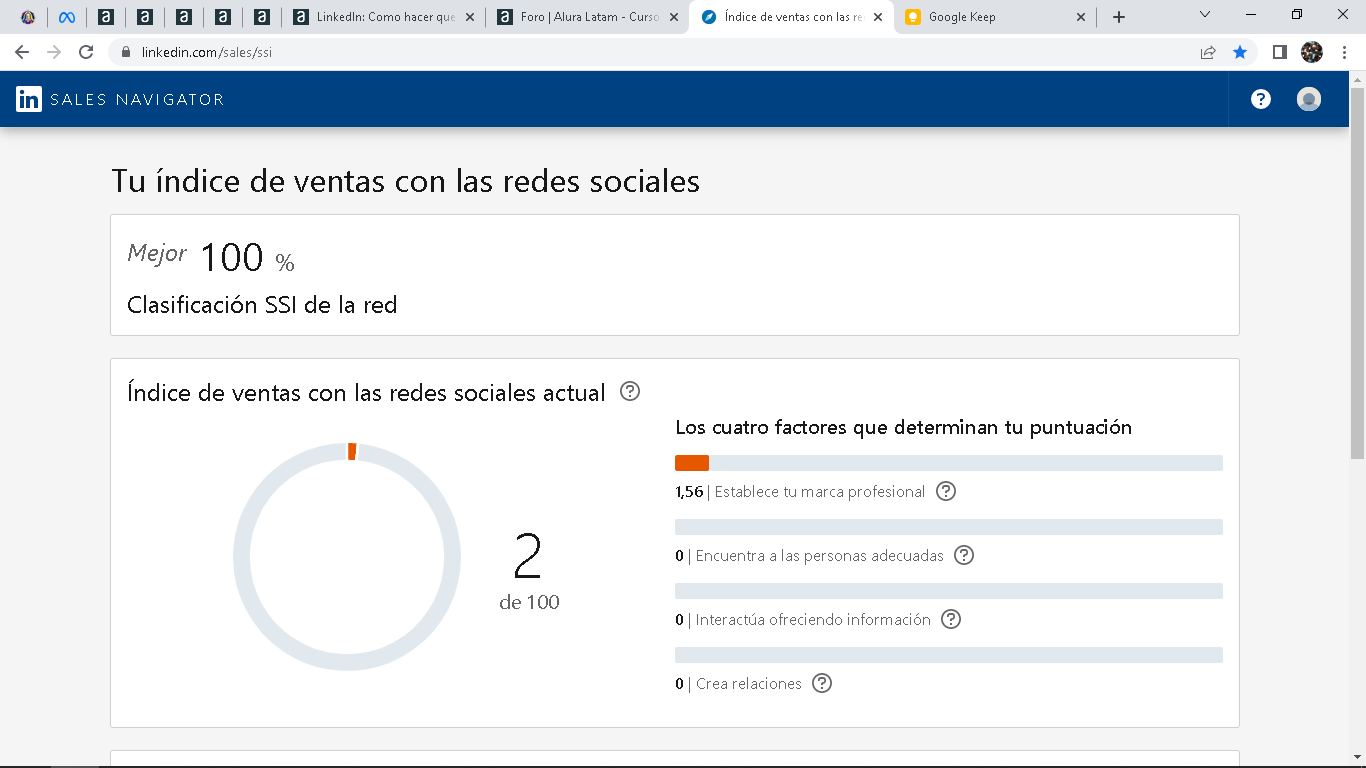Image resolution: width=1366 pixels, height=768 pixels.
Task: Close the 'Foro | Alura Latam' tab
Action: point(674,17)
